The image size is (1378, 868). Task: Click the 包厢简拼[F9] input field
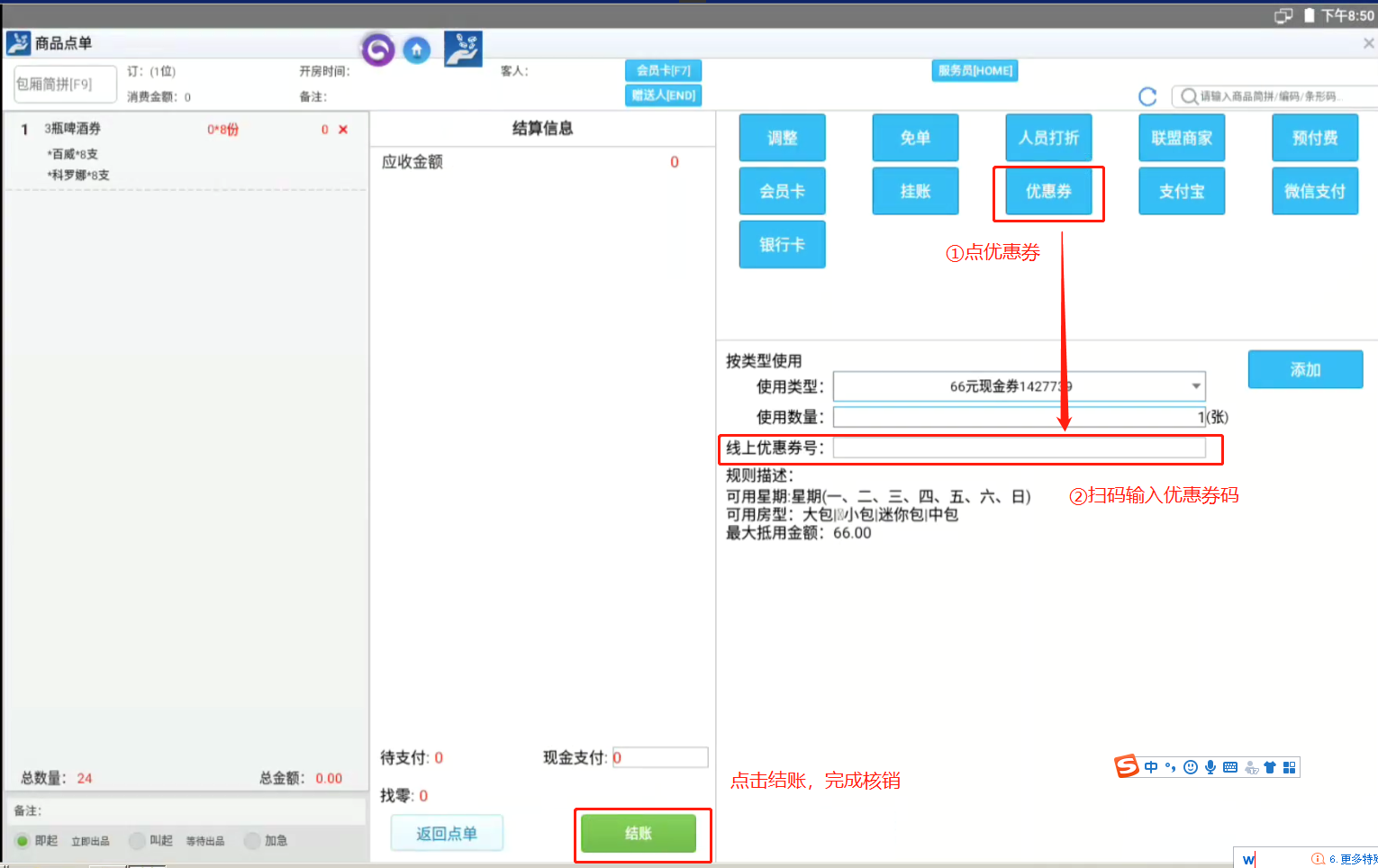coord(65,84)
